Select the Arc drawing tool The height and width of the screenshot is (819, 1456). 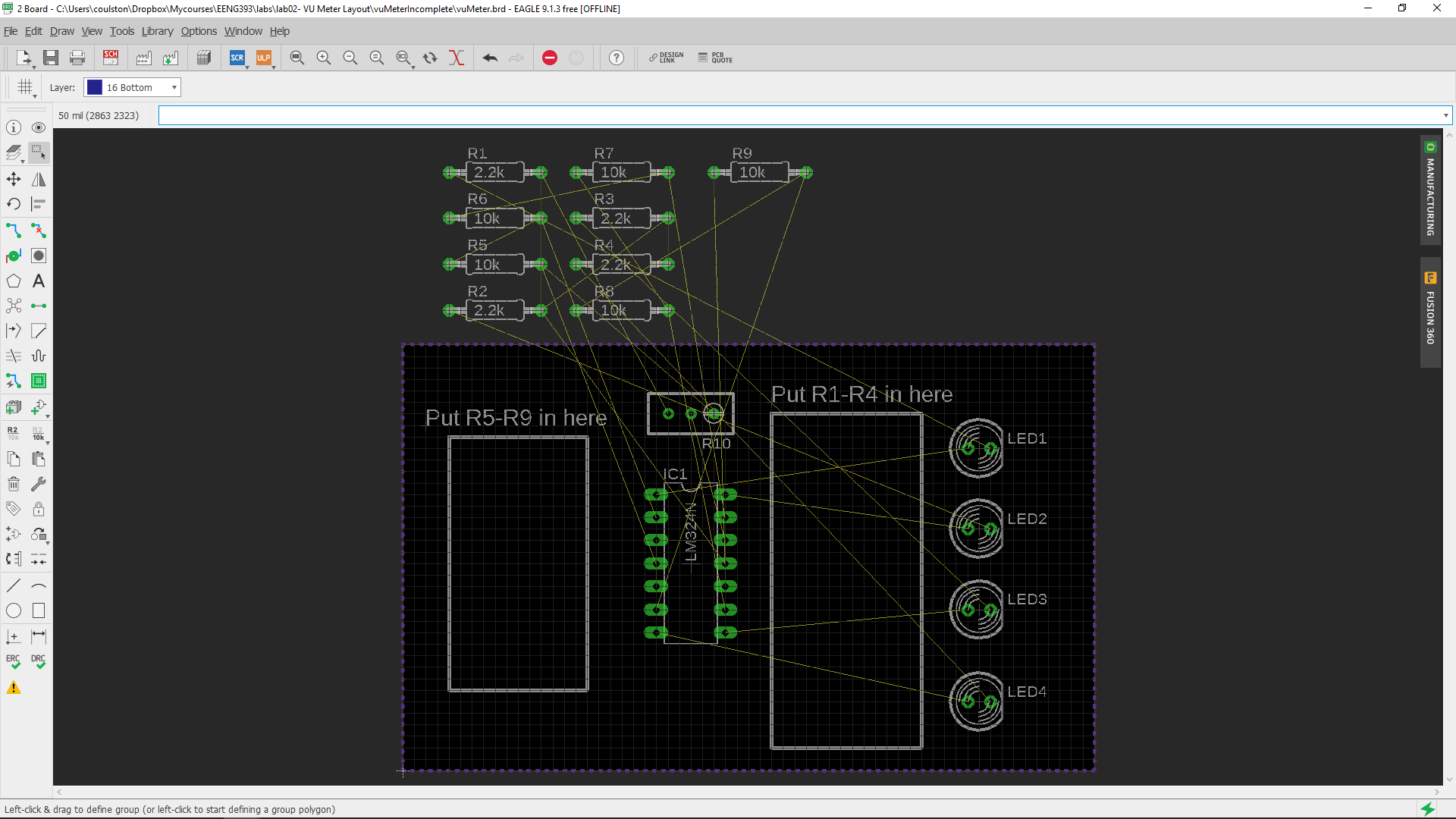coord(39,585)
